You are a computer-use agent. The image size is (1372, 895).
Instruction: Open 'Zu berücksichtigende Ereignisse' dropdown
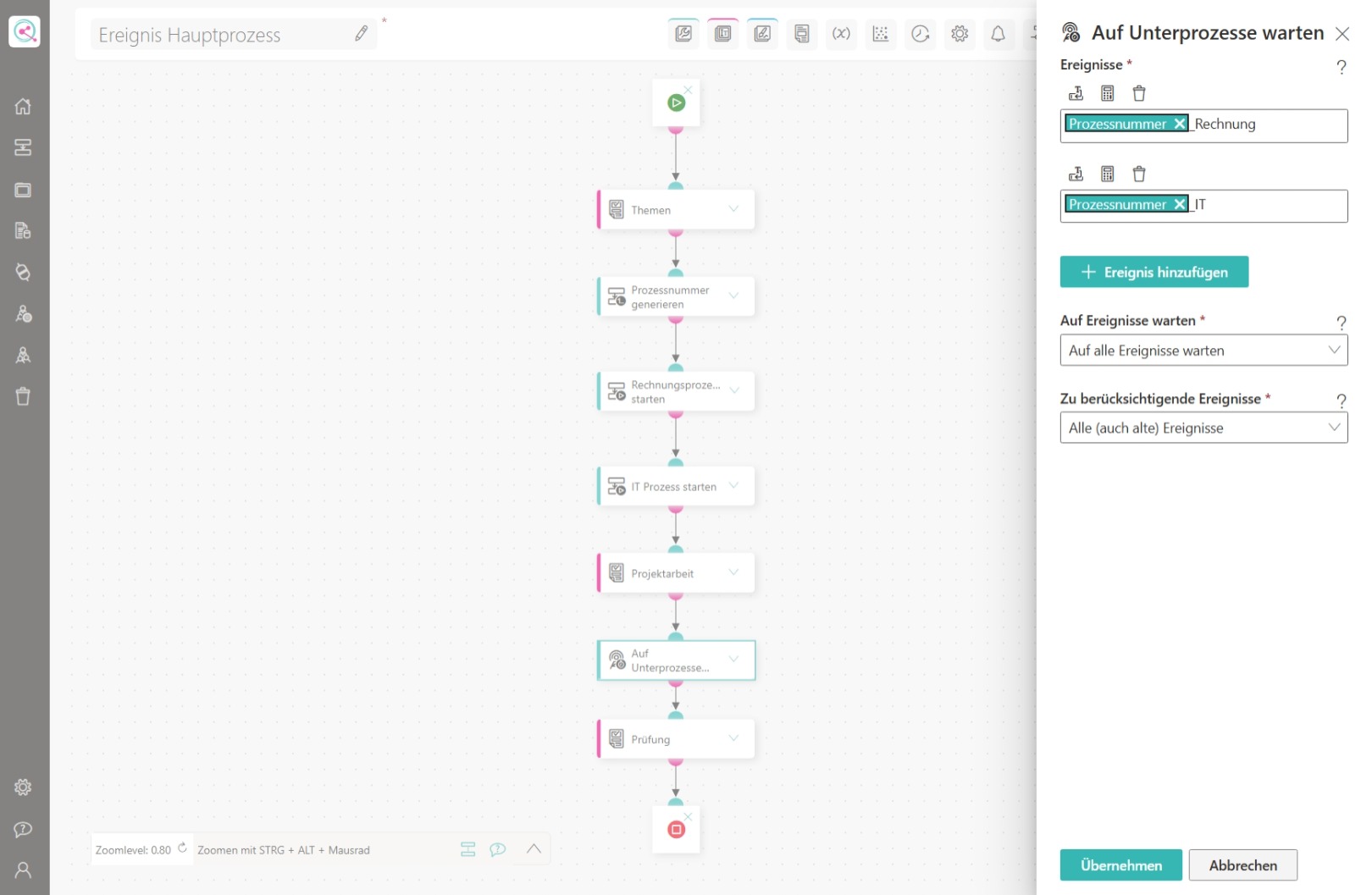click(x=1203, y=428)
